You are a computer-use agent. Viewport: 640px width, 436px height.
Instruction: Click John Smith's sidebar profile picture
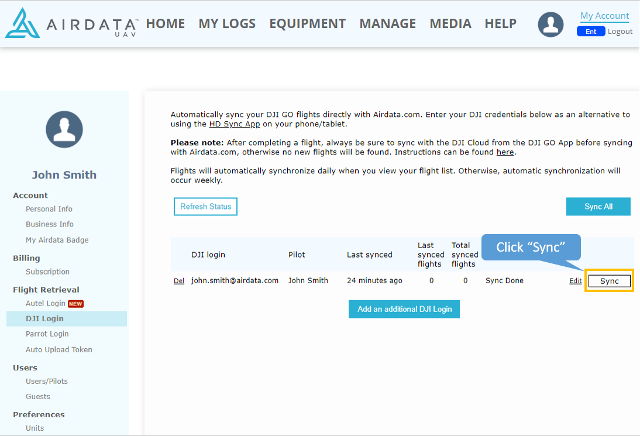(64, 129)
